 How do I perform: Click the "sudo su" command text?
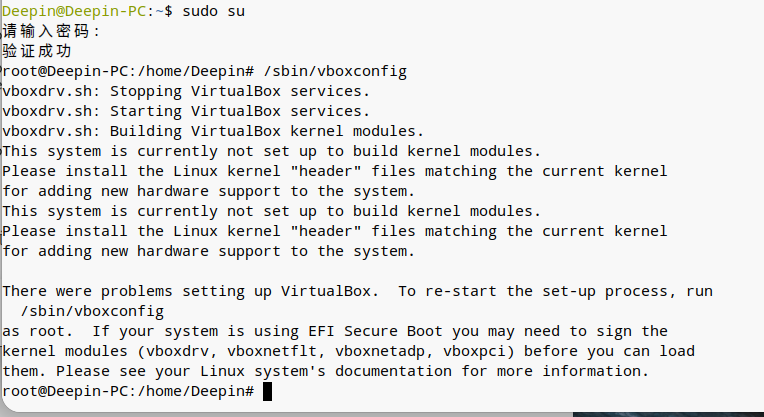click(x=211, y=11)
